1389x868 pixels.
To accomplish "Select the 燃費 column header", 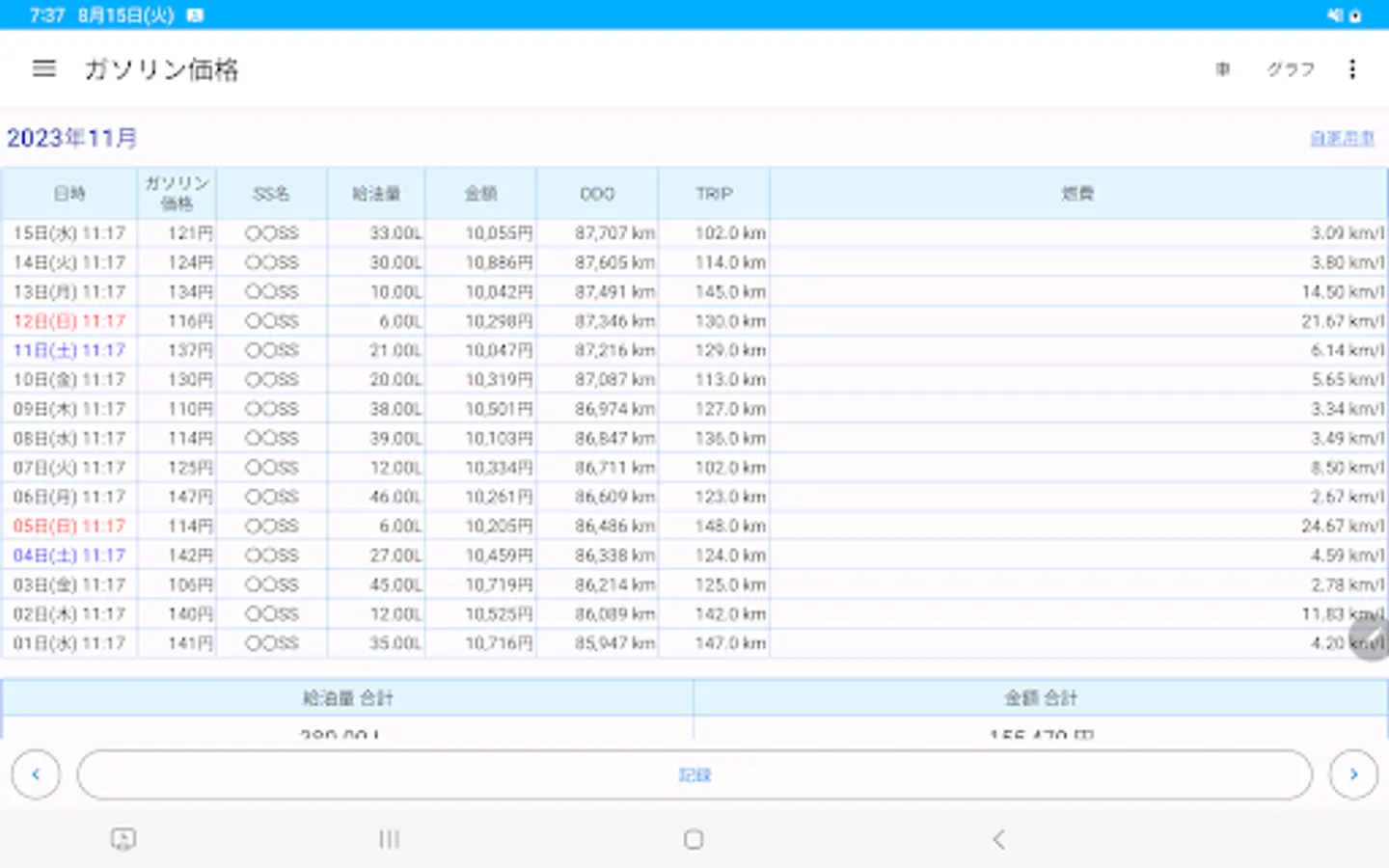I will pos(1077,193).
